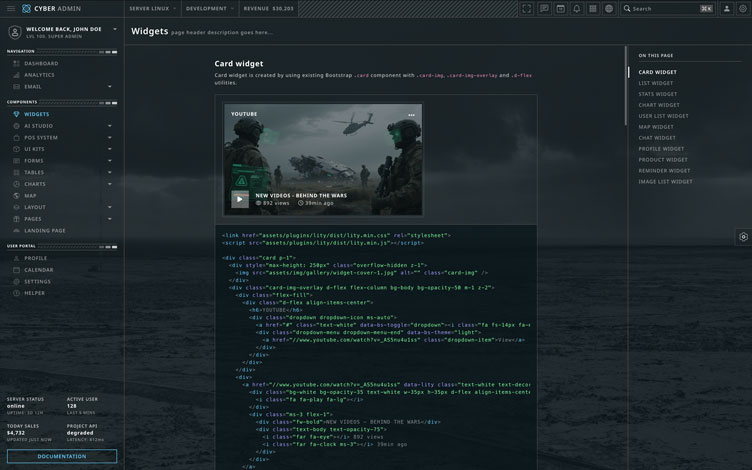Open the chat messages icon in header
This screenshot has width=752, height=470.
[544, 8]
